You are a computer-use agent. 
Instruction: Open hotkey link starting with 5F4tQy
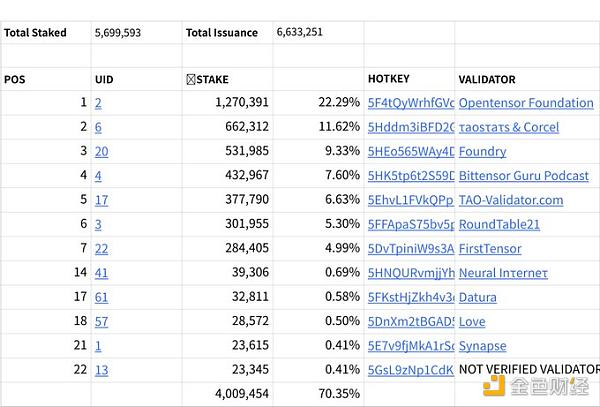click(x=411, y=103)
